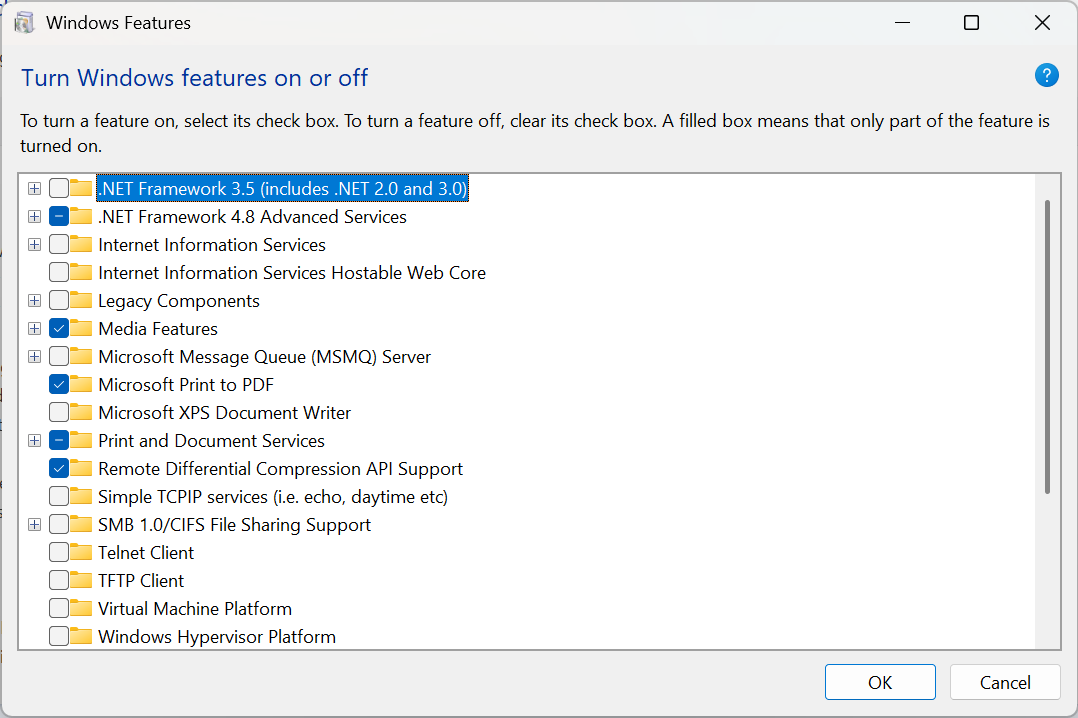This screenshot has width=1078, height=718.
Task: Click the Cancel button
Action: coord(1005,681)
